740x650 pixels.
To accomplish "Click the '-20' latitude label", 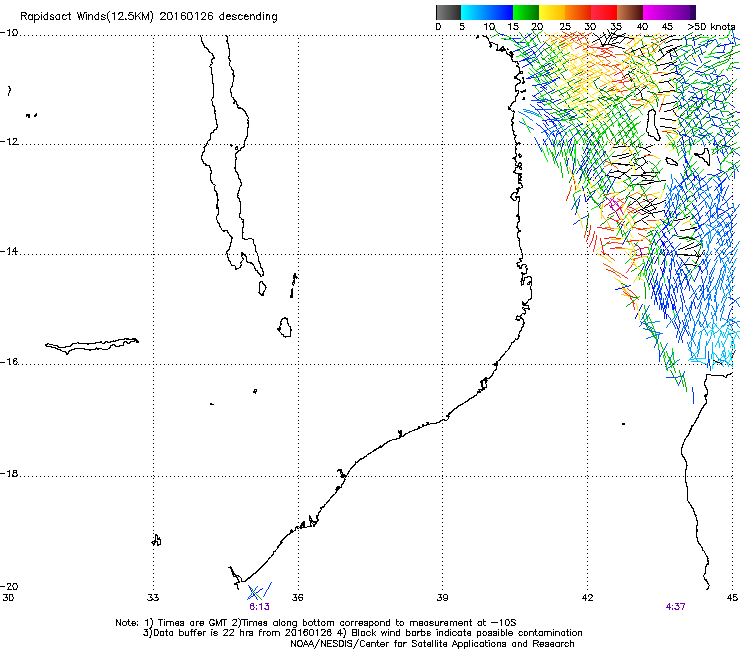I will [9, 586].
